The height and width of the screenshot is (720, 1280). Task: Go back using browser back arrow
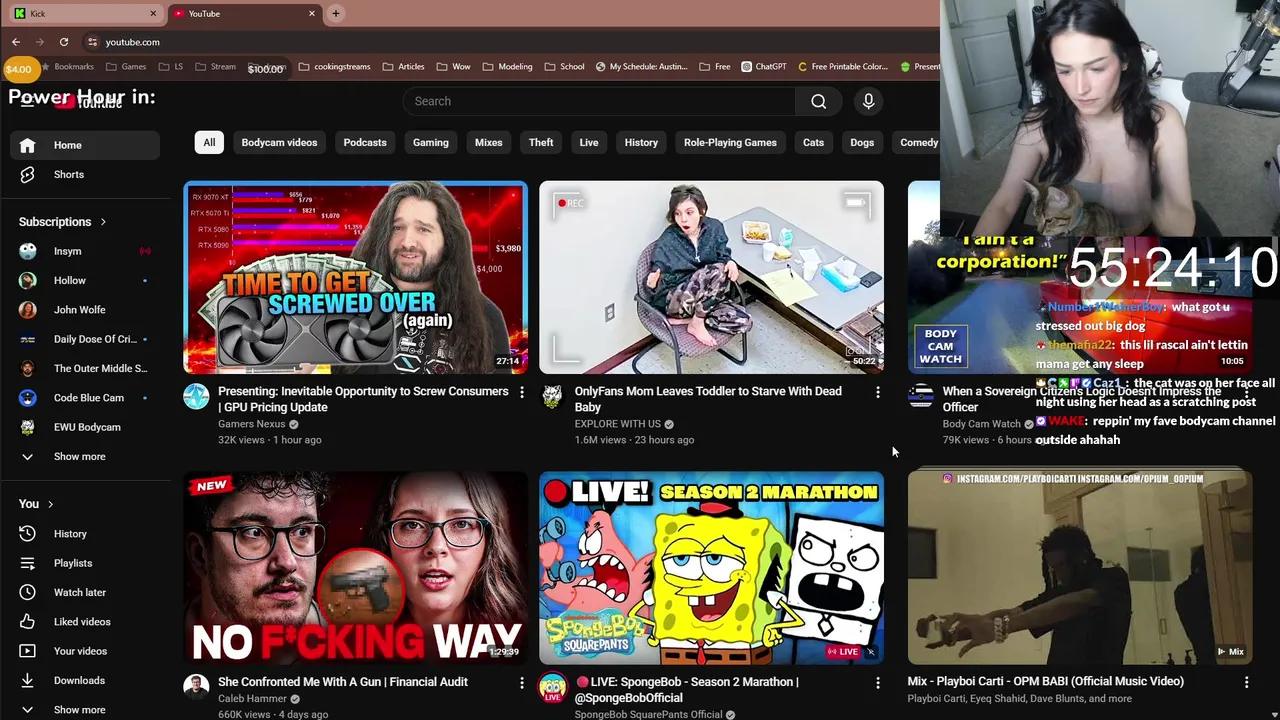tap(16, 42)
